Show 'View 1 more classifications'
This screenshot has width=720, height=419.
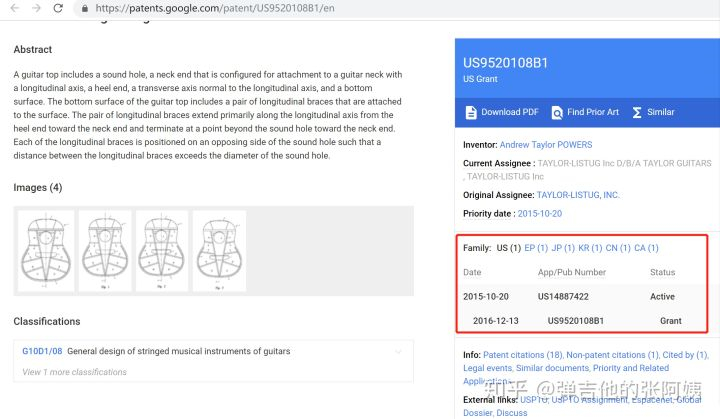point(75,372)
